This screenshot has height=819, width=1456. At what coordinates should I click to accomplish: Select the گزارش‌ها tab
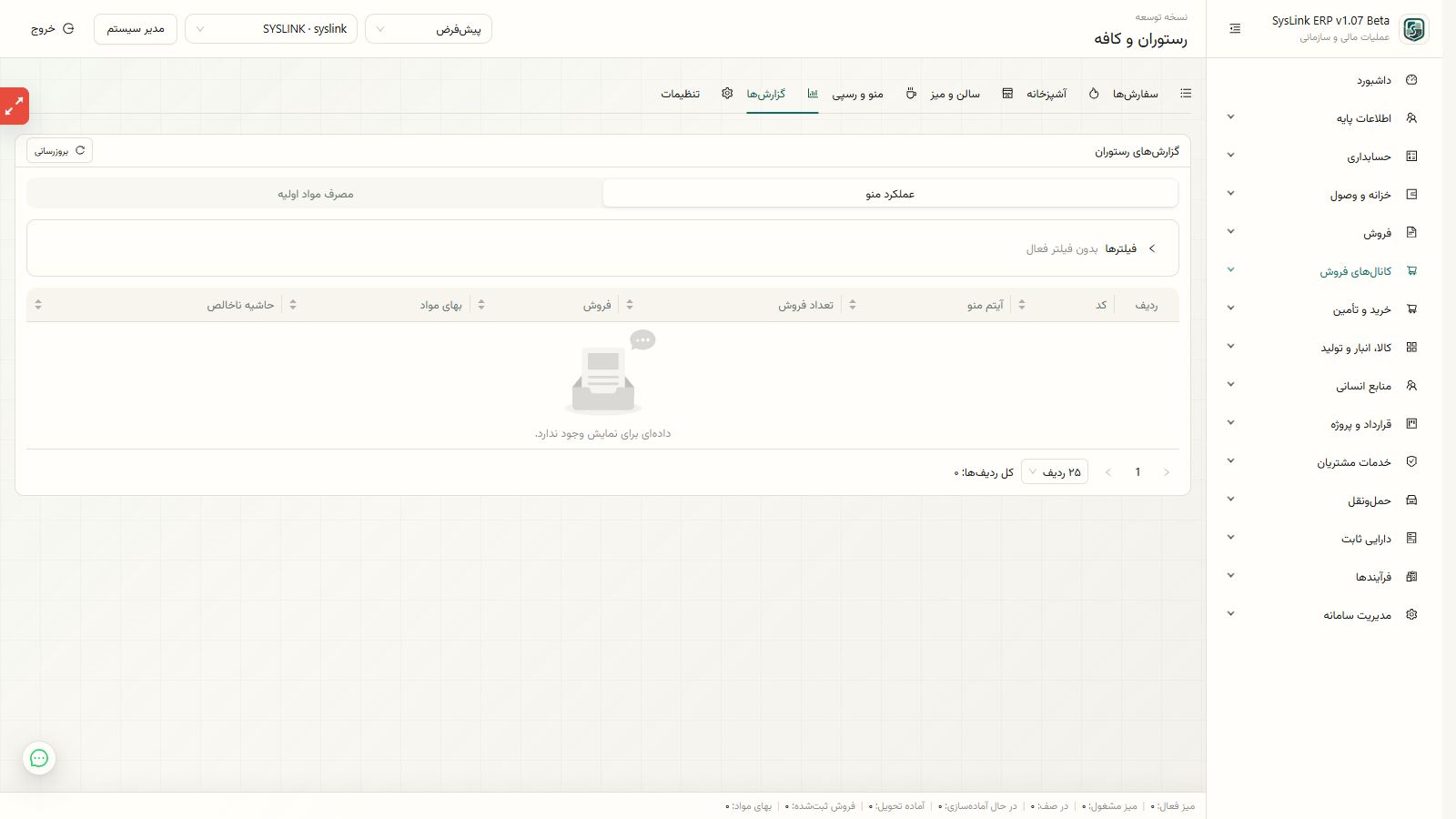point(782,94)
